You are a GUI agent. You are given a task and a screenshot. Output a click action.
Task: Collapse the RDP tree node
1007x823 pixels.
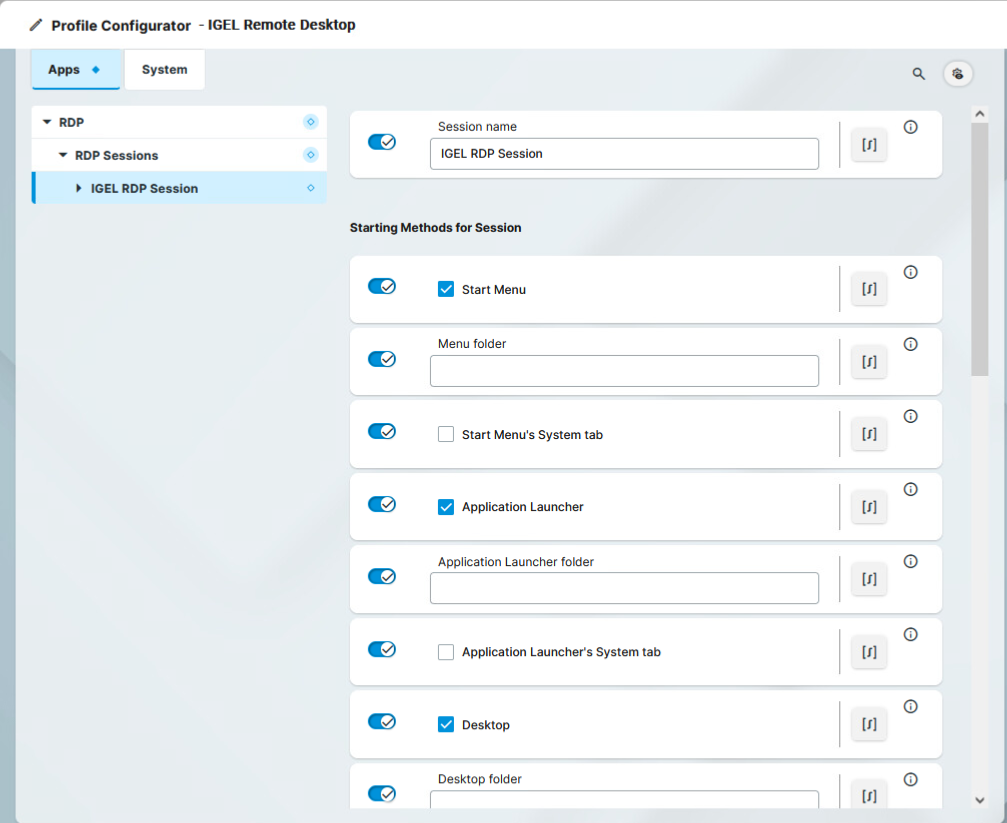(x=46, y=121)
